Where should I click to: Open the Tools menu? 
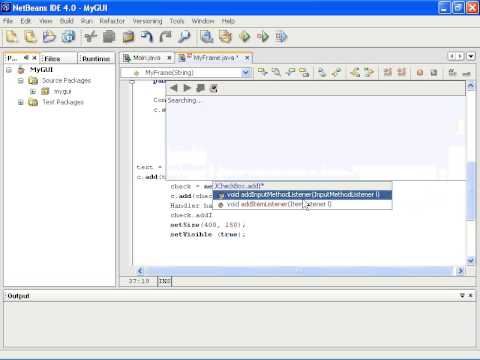pyautogui.click(x=177, y=21)
